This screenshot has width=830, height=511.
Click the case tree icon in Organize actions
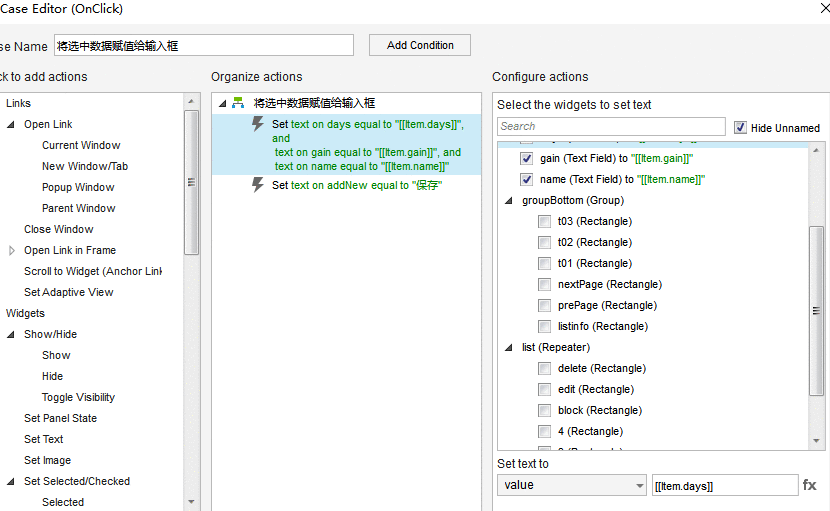pyautogui.click(x=238, y=103)
